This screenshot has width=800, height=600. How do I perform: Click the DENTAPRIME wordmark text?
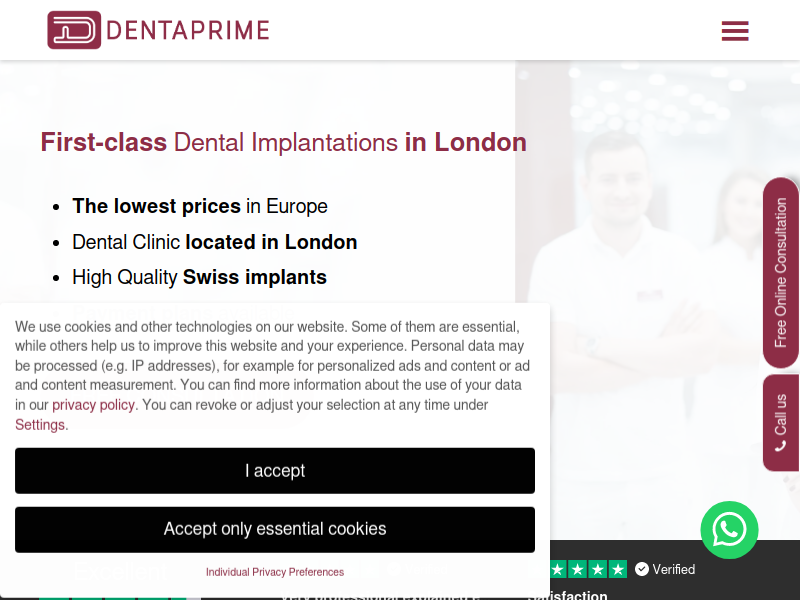[x=188, y=31]
